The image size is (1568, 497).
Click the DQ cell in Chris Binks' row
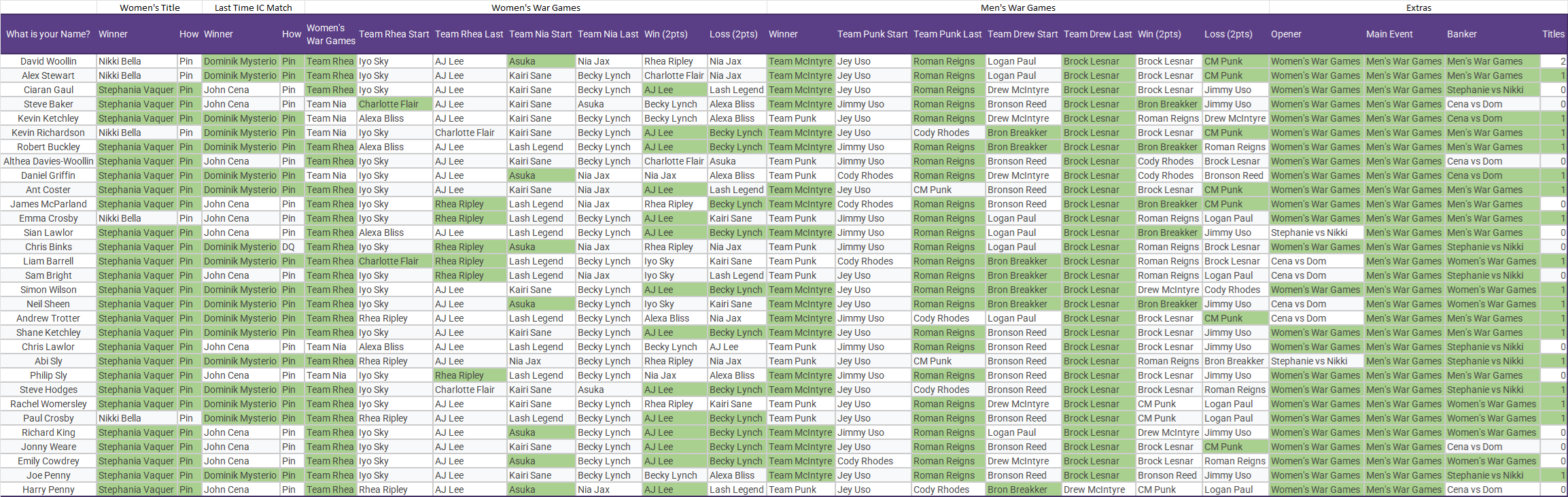point(289,247)
